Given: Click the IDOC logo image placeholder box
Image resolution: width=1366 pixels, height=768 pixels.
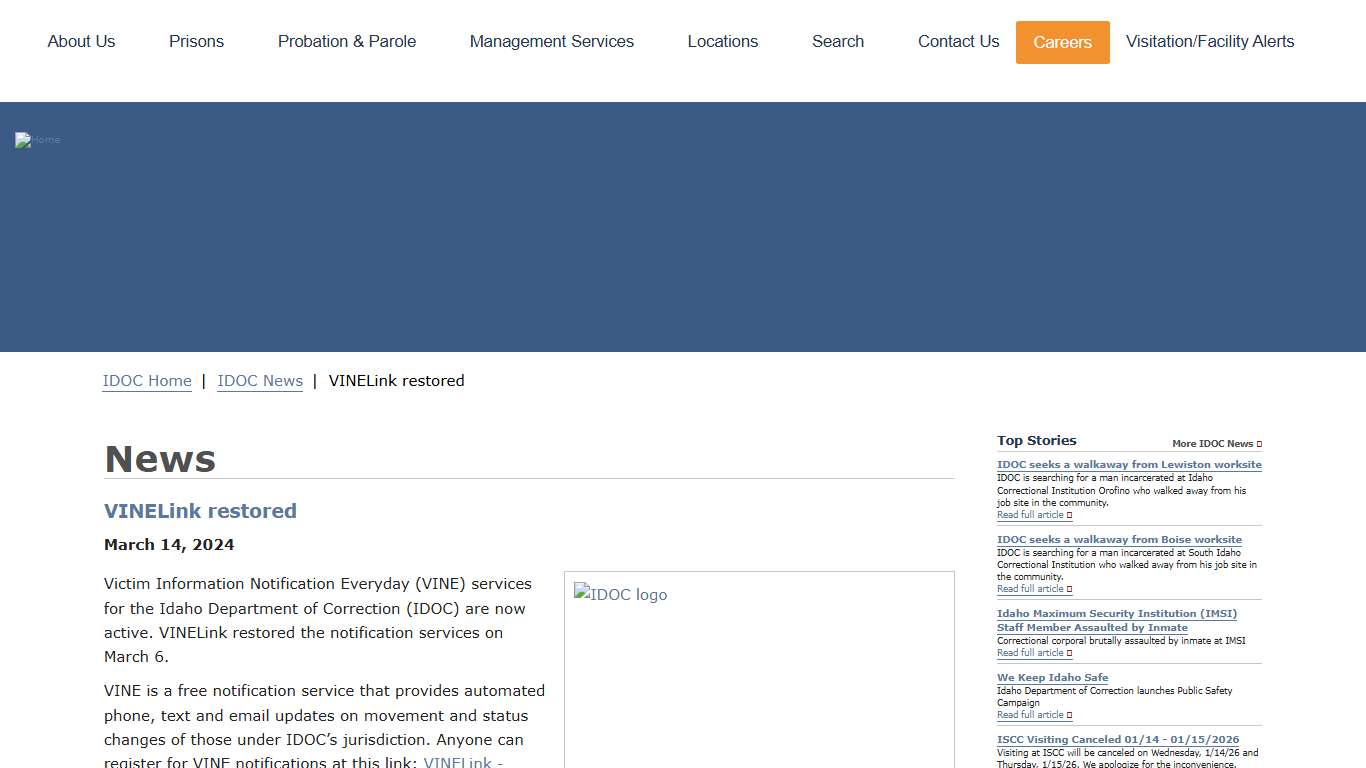Looking at the screenshot, I should 760,670.
